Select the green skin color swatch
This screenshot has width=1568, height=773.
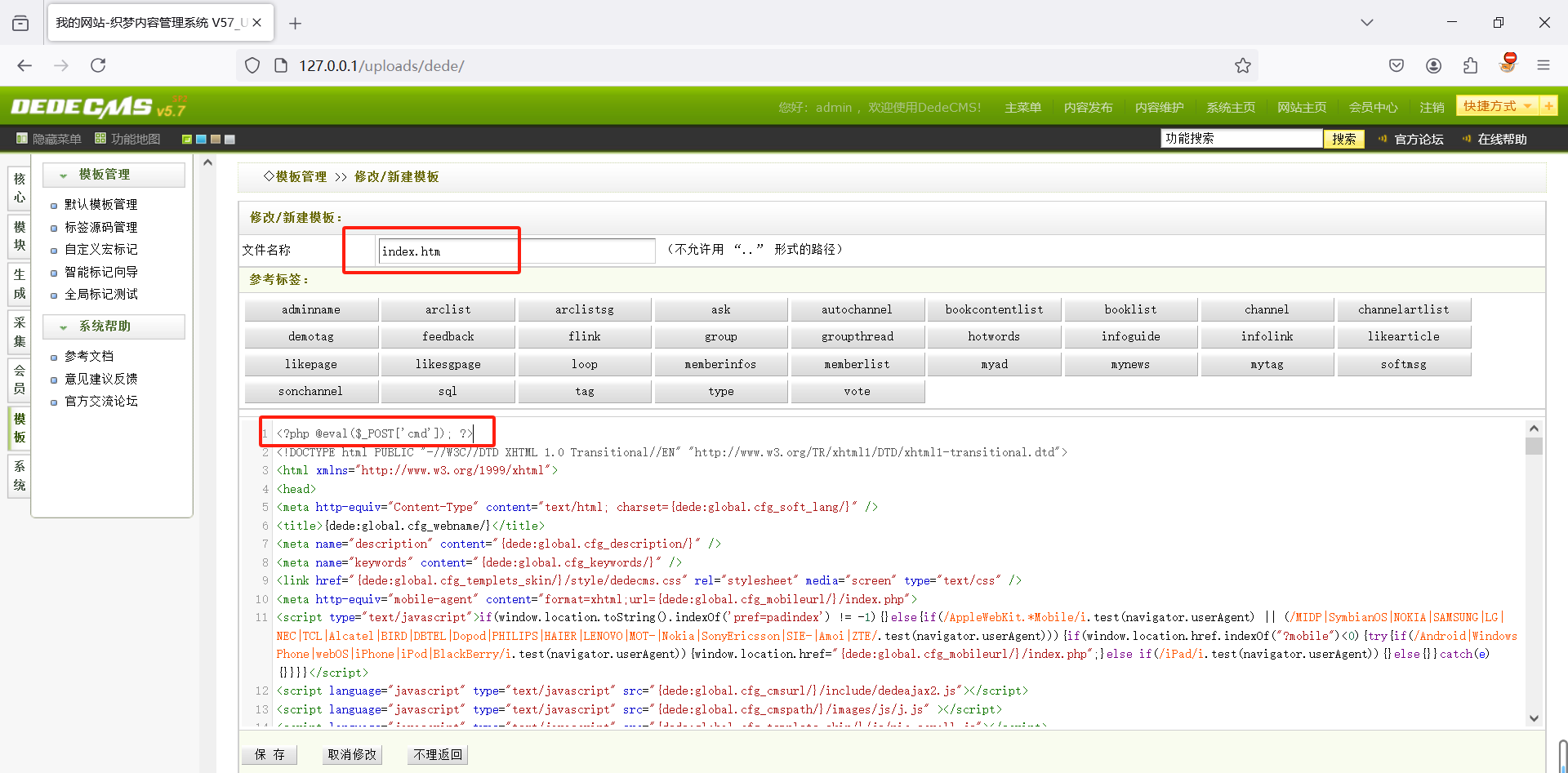(x=187, y=140)
